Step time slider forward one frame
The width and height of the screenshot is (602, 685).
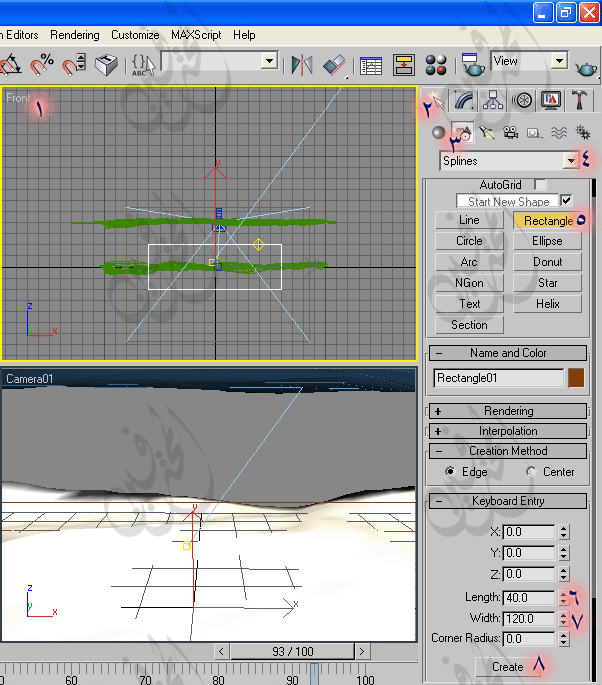[x=362, y=652]
